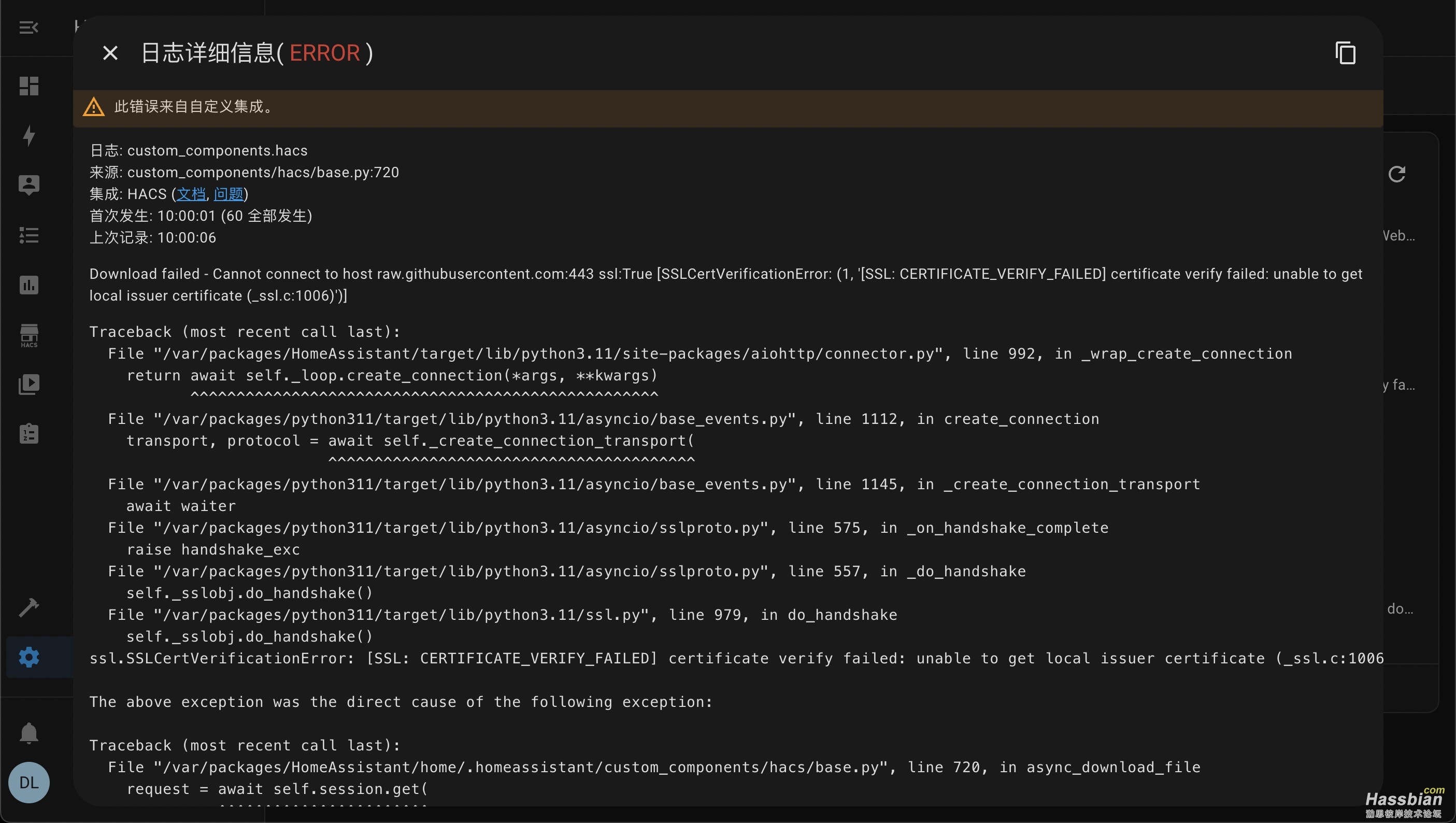Screen dimensions: 1456x823
Task: Open the person card sidebar icon
Action: (x=29, y=185)
